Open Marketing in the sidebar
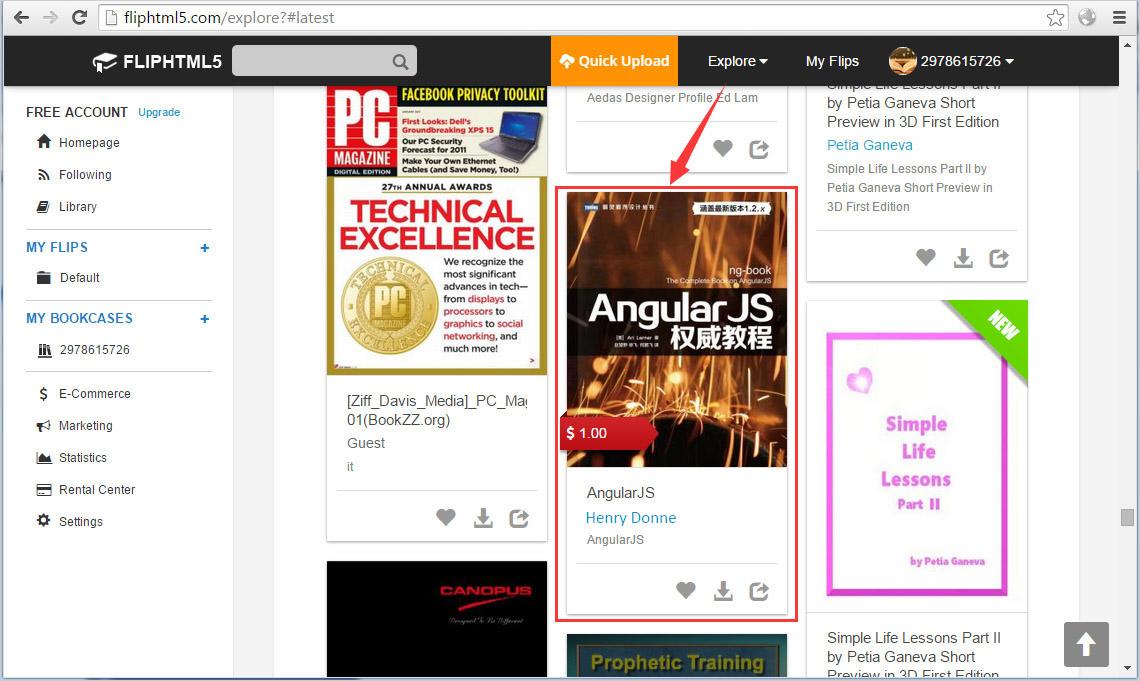1140x681 pixels. [74, 425]
